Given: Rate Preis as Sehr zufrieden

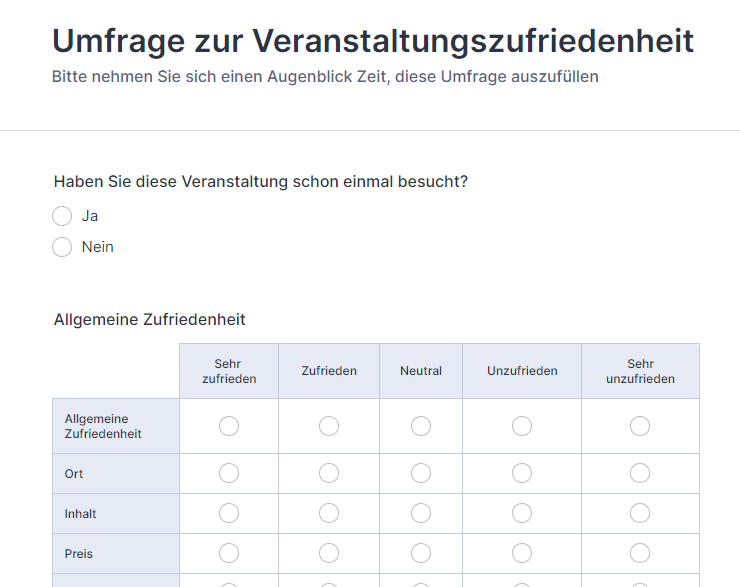Looking at the screenshot, I should coord(229,553).
